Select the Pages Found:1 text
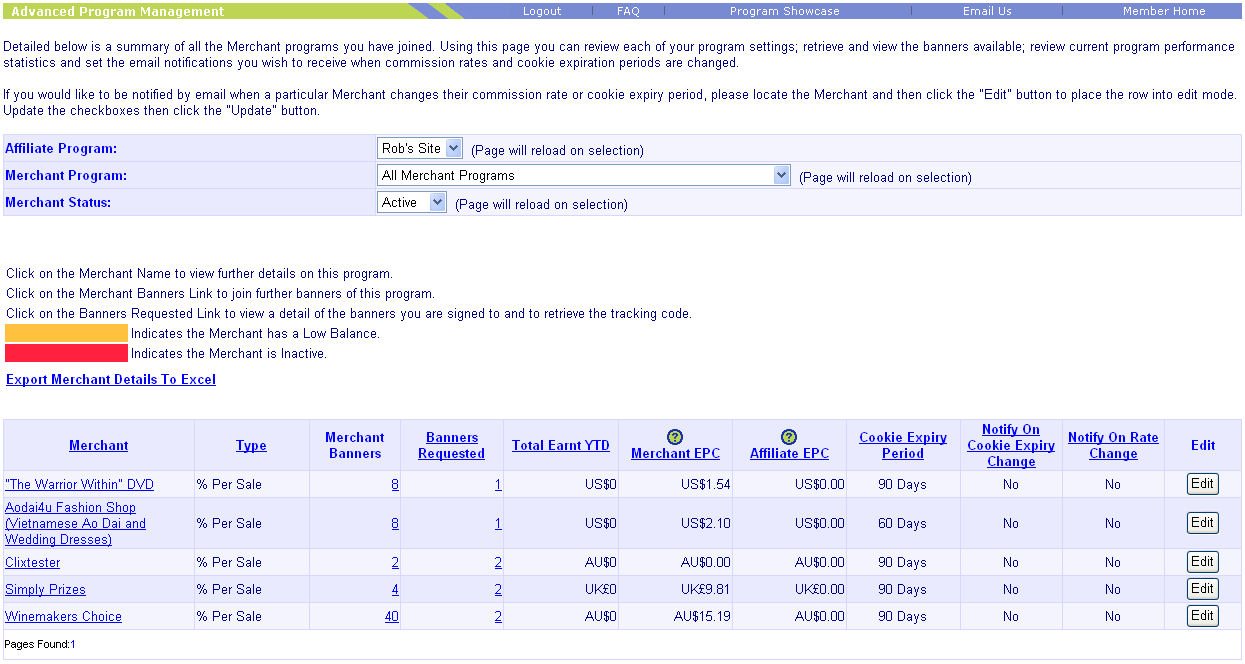 [40, 644]
